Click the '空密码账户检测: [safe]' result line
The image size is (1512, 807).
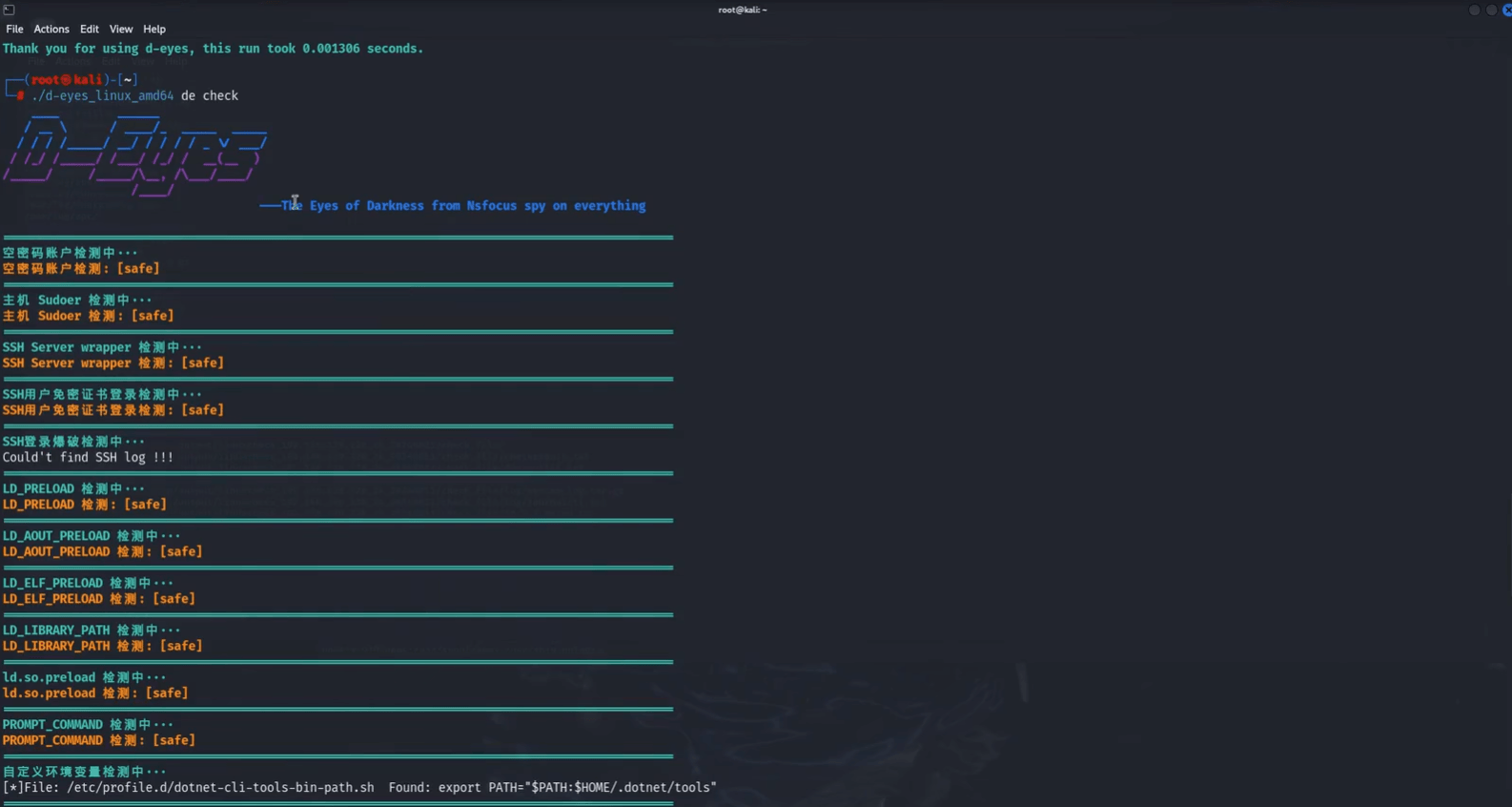click(81, 269)
